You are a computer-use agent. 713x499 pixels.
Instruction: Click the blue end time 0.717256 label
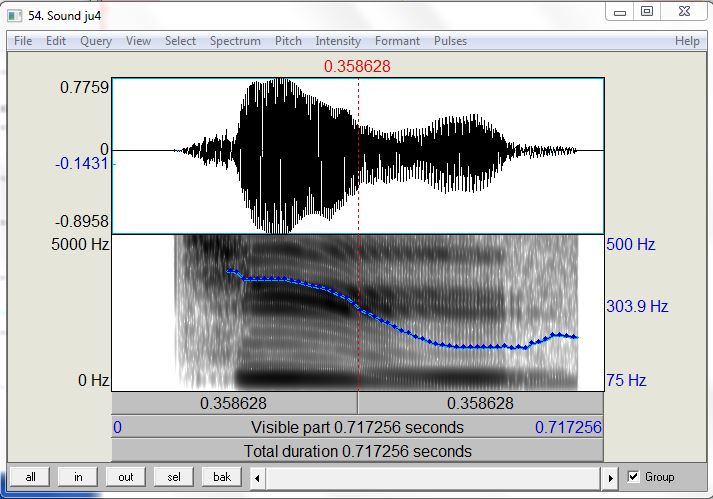[568, 427]
